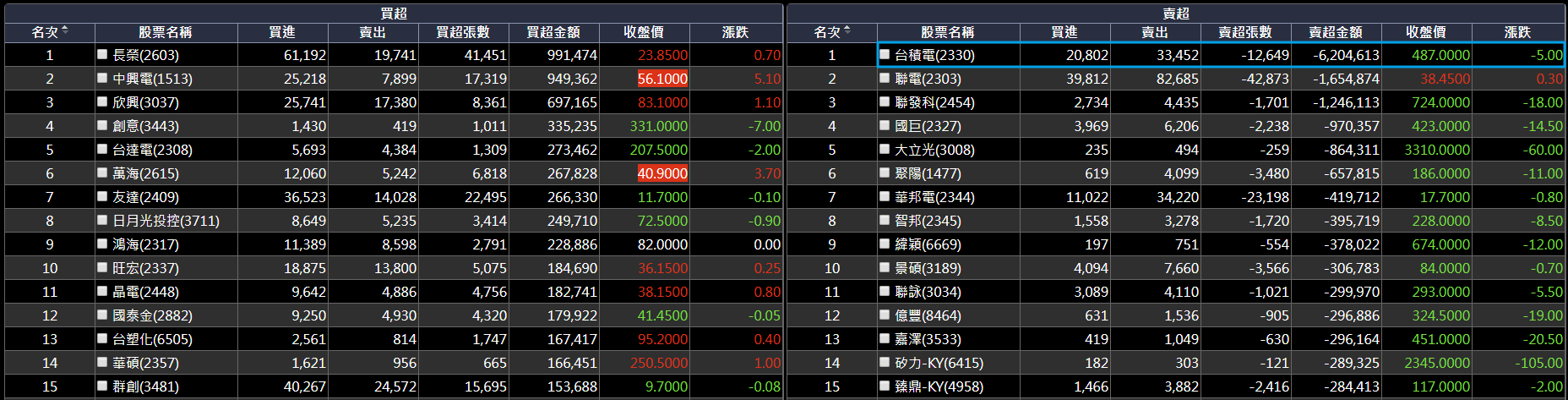Check the 鴻海(2317) checkbox
Screen dimensions: 1568x400
point(102,244)
